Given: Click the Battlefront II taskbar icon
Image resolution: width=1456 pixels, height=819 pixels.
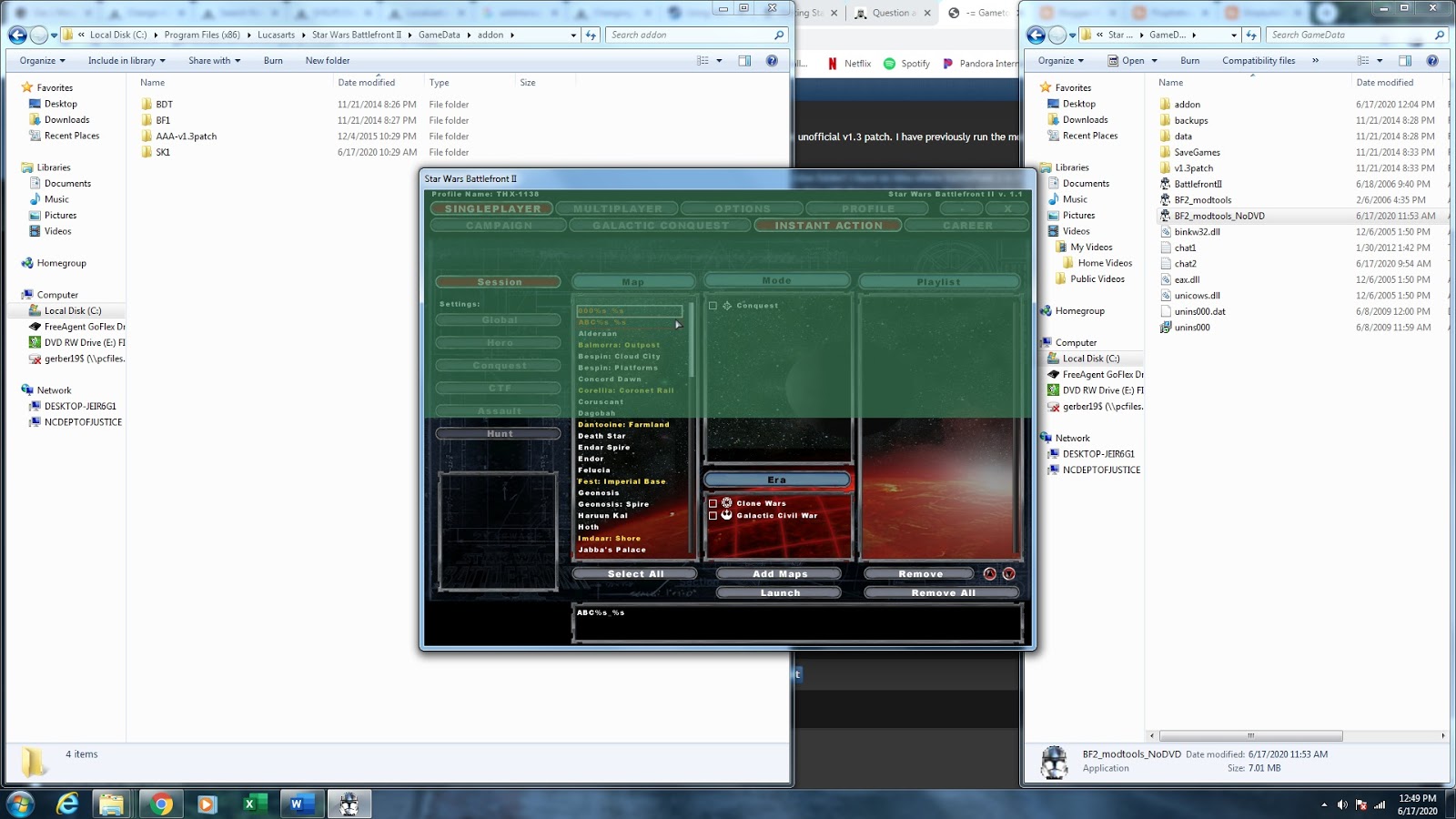Looking at the screenshot, I should pyautogui.click(x=349, y=804).
